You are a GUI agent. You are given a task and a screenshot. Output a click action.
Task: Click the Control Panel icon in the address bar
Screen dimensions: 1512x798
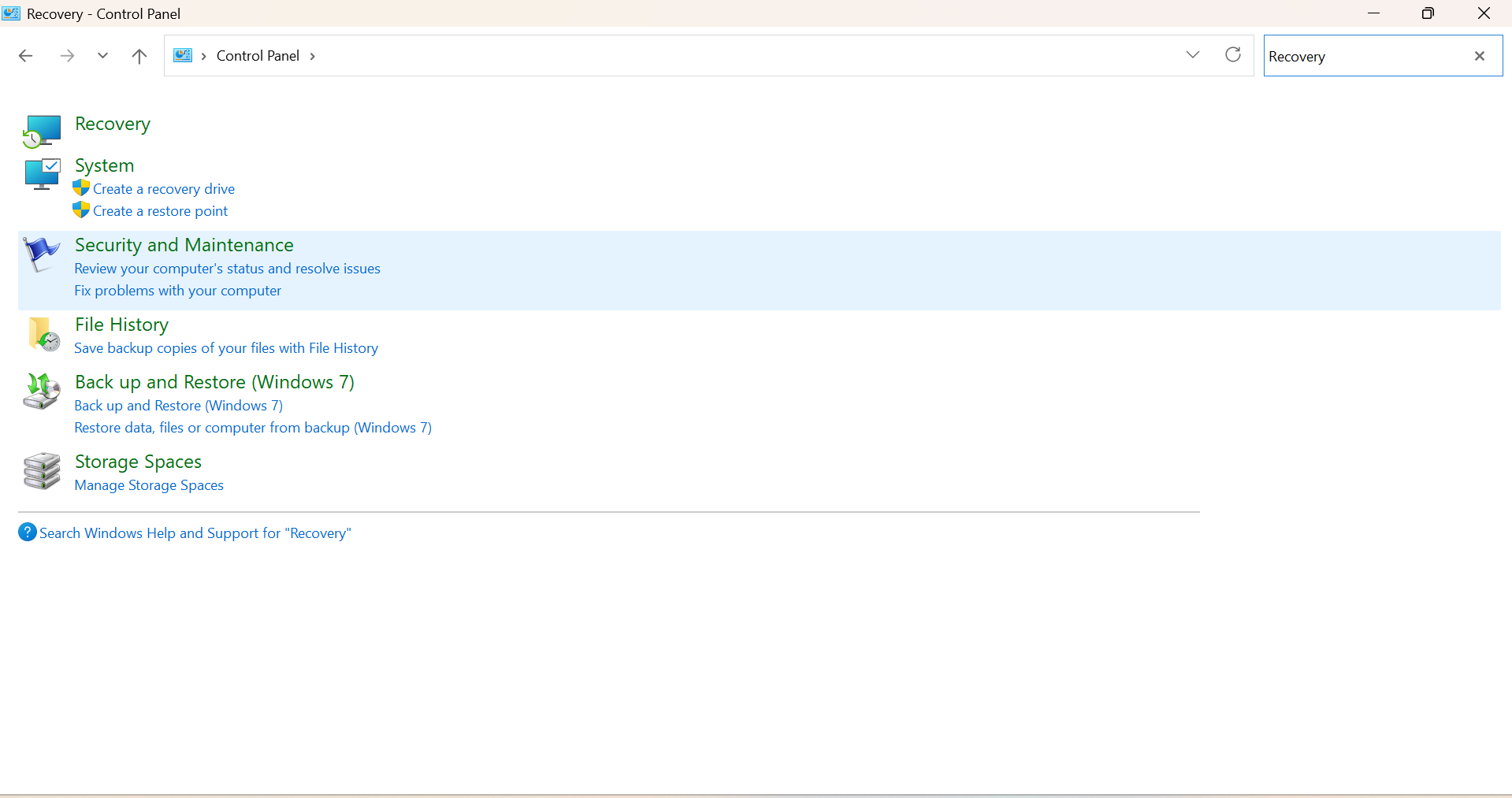pyautogui.click(x=183, y=55)
